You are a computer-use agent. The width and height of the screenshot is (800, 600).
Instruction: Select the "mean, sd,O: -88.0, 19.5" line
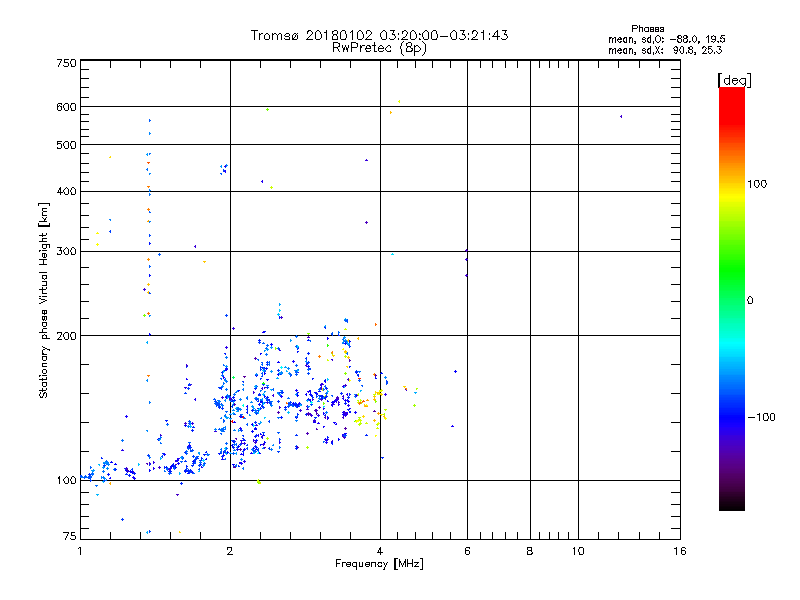coord(666,39)
